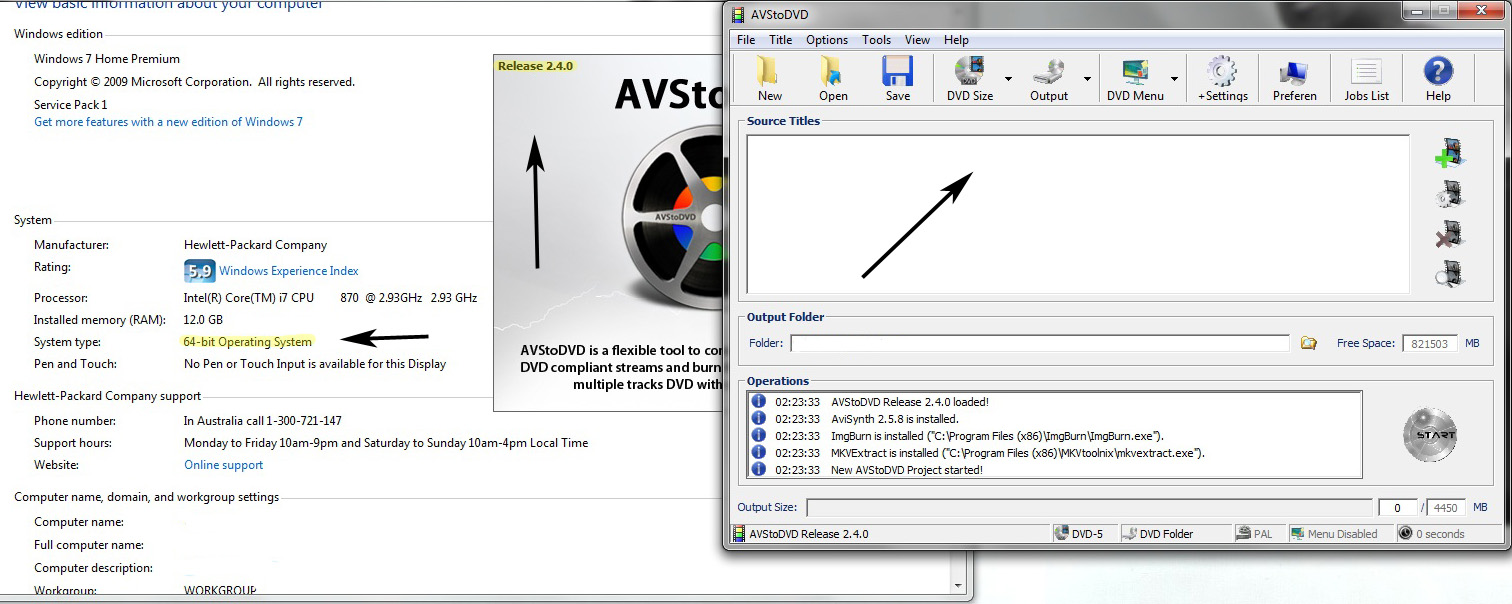Expand the Output dropdown arrow
This screenshot has width=1512, height=604.
(x=1087, y=79)
